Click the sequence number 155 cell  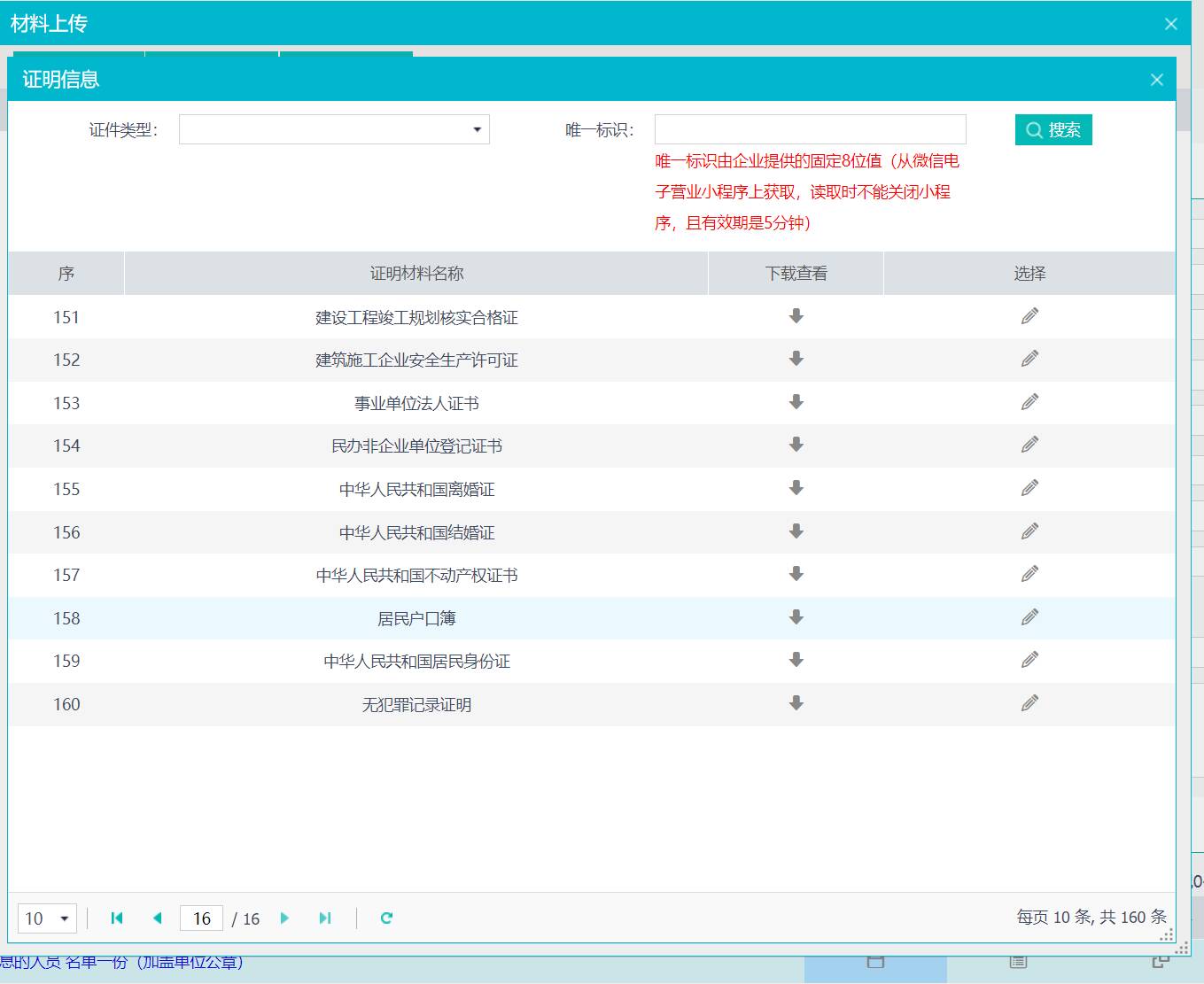tap(66, 489)
